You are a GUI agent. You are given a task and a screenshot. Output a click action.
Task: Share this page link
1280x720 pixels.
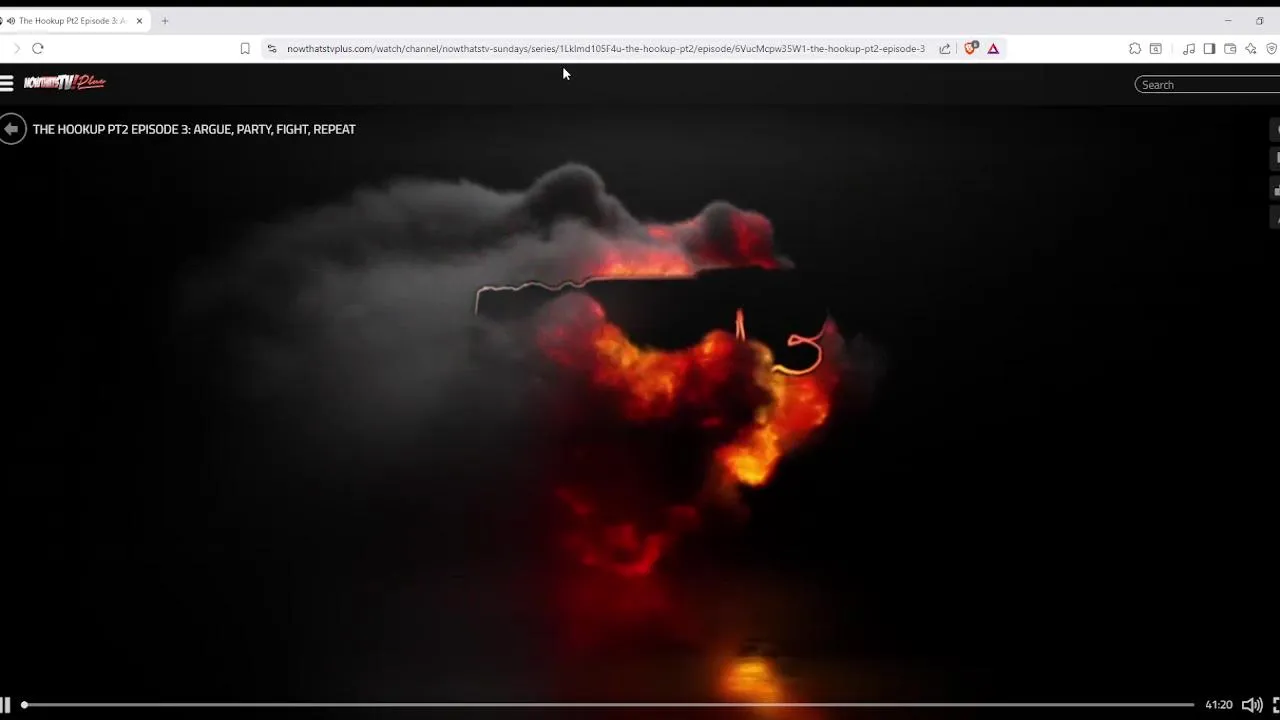[x=945, y=48]
